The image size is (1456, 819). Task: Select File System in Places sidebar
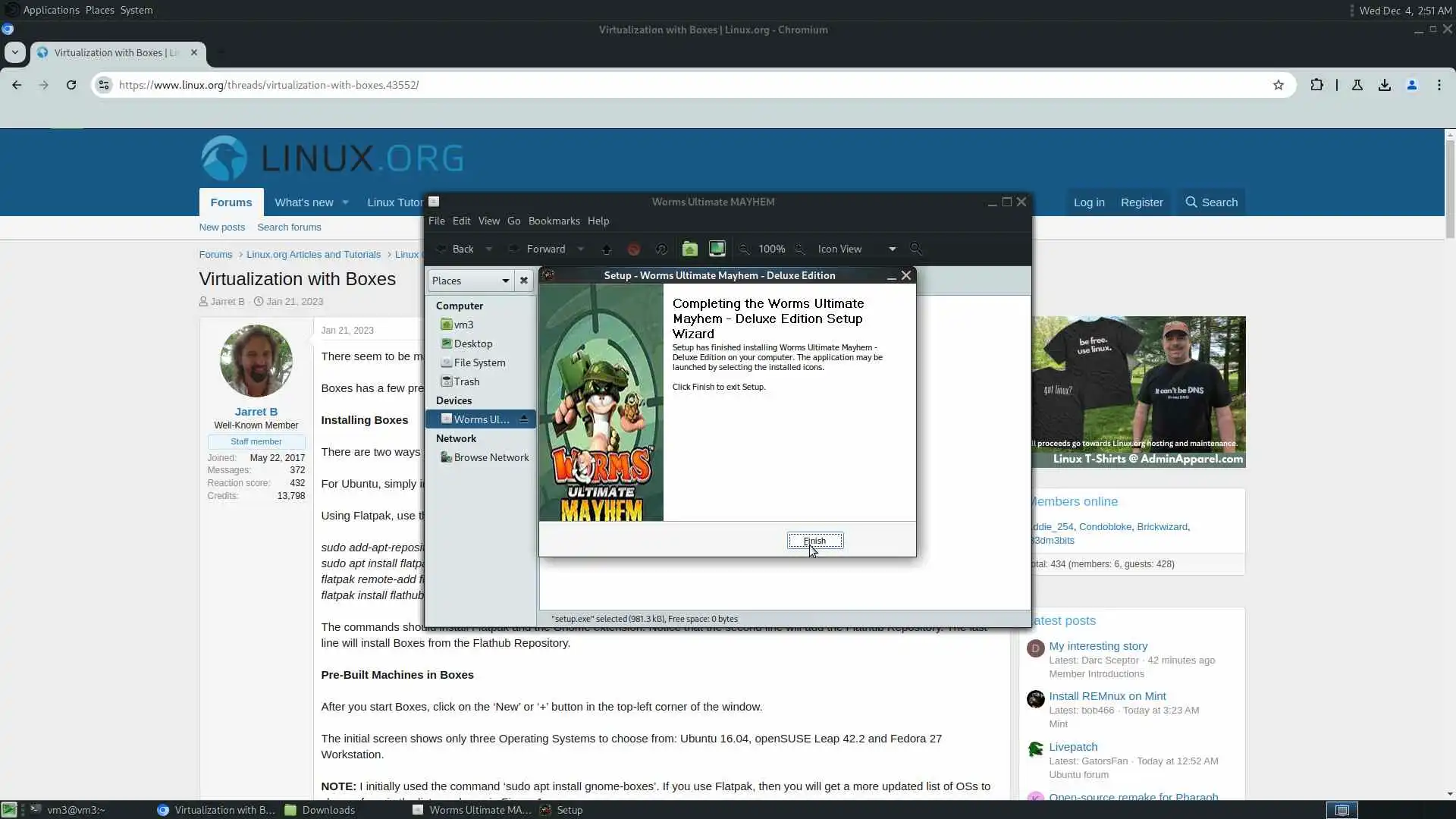pyautogui.click(x=479, y=362)
